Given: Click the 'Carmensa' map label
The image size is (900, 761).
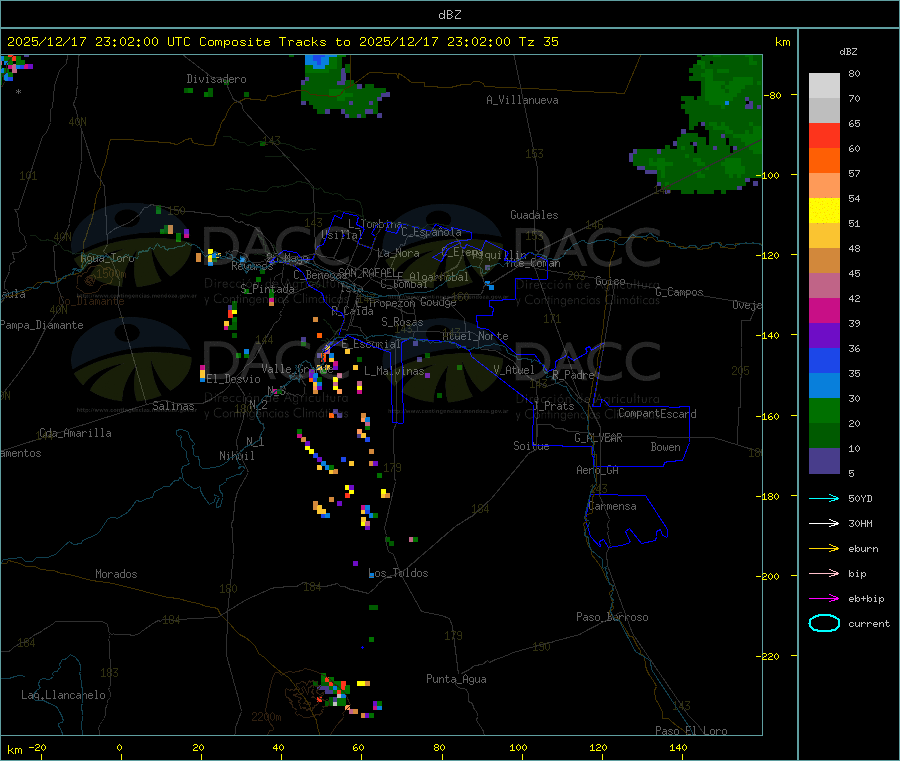Looking at the screenshot, I should click(612, 506).
